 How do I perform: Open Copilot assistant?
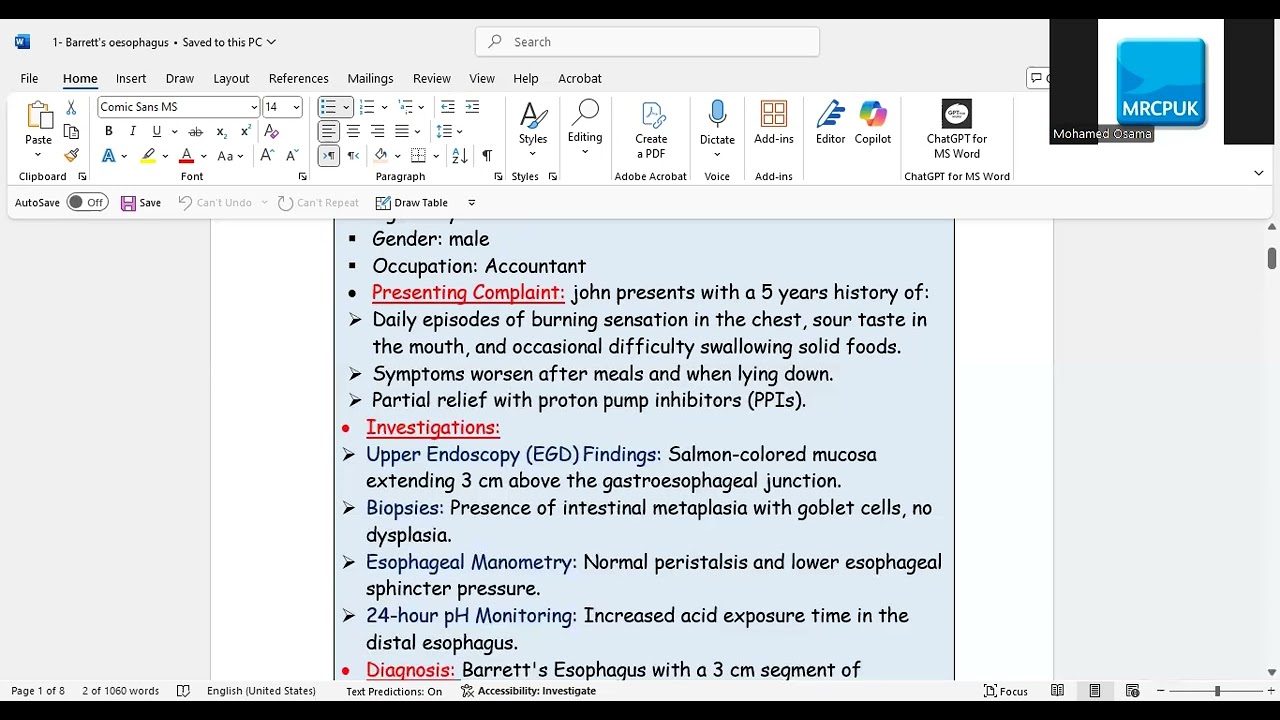(x=873, y=124)
